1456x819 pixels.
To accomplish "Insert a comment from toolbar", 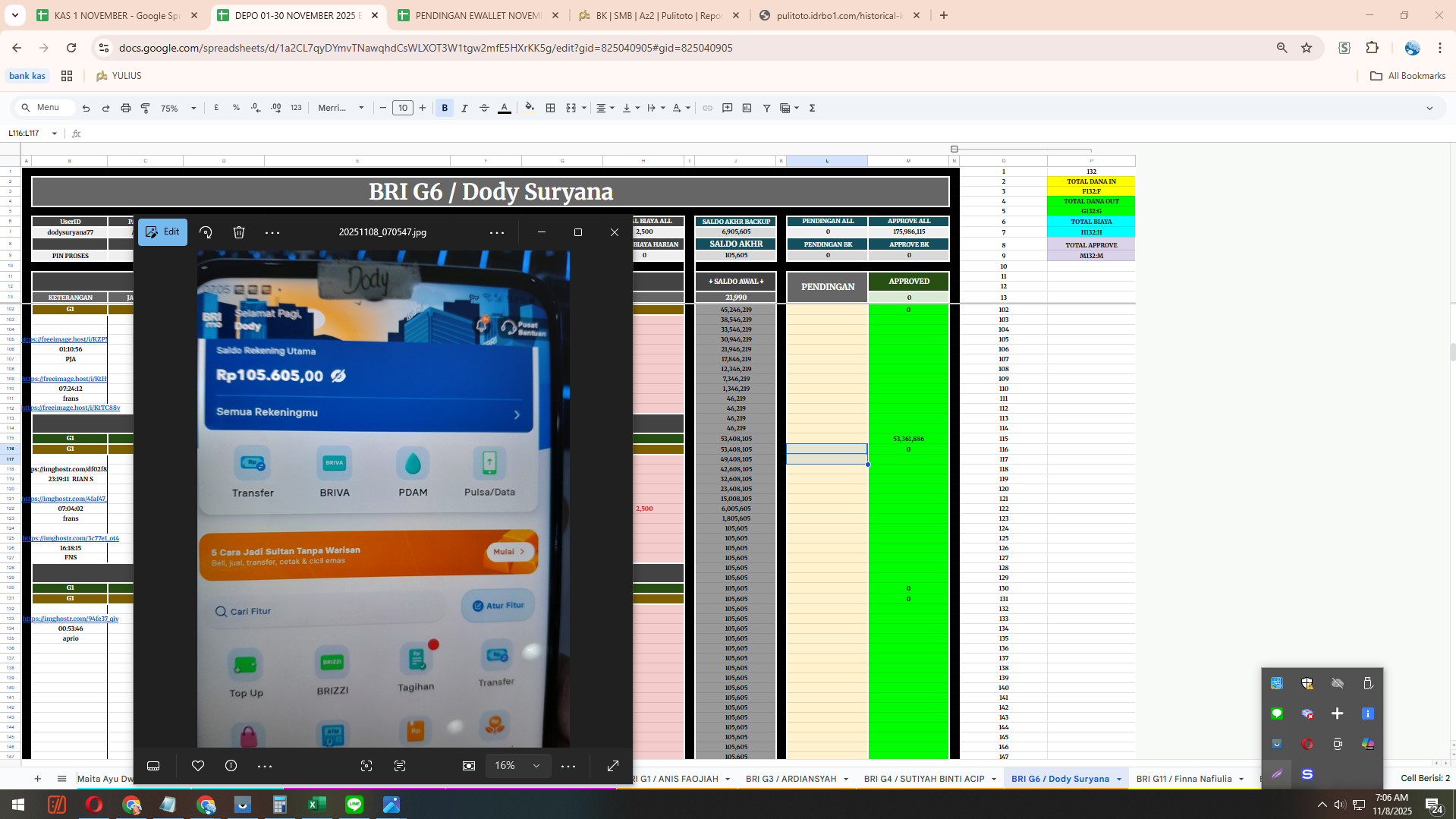I will 727,108.
